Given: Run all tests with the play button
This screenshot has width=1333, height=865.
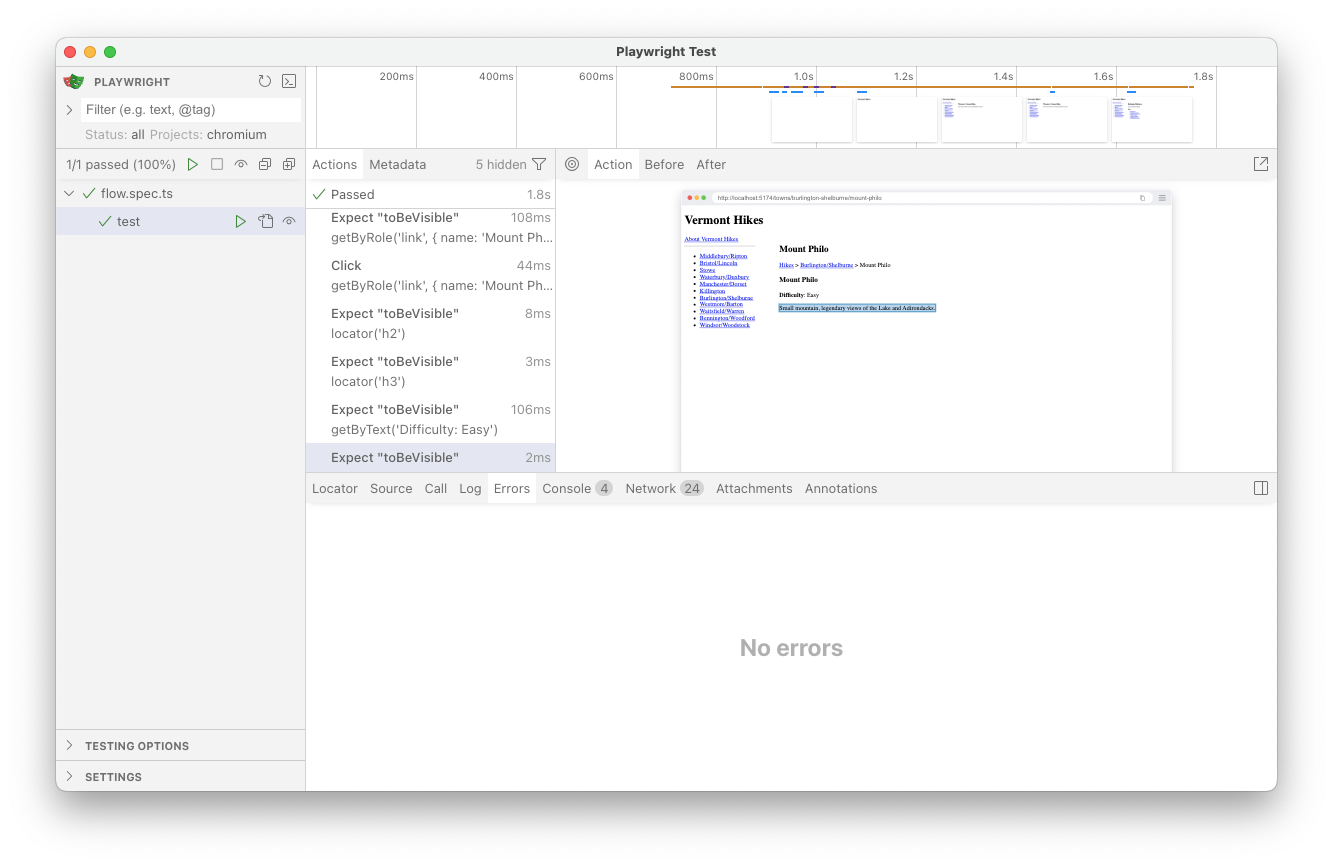Looking at the screenshot, I should click(193, 165).
